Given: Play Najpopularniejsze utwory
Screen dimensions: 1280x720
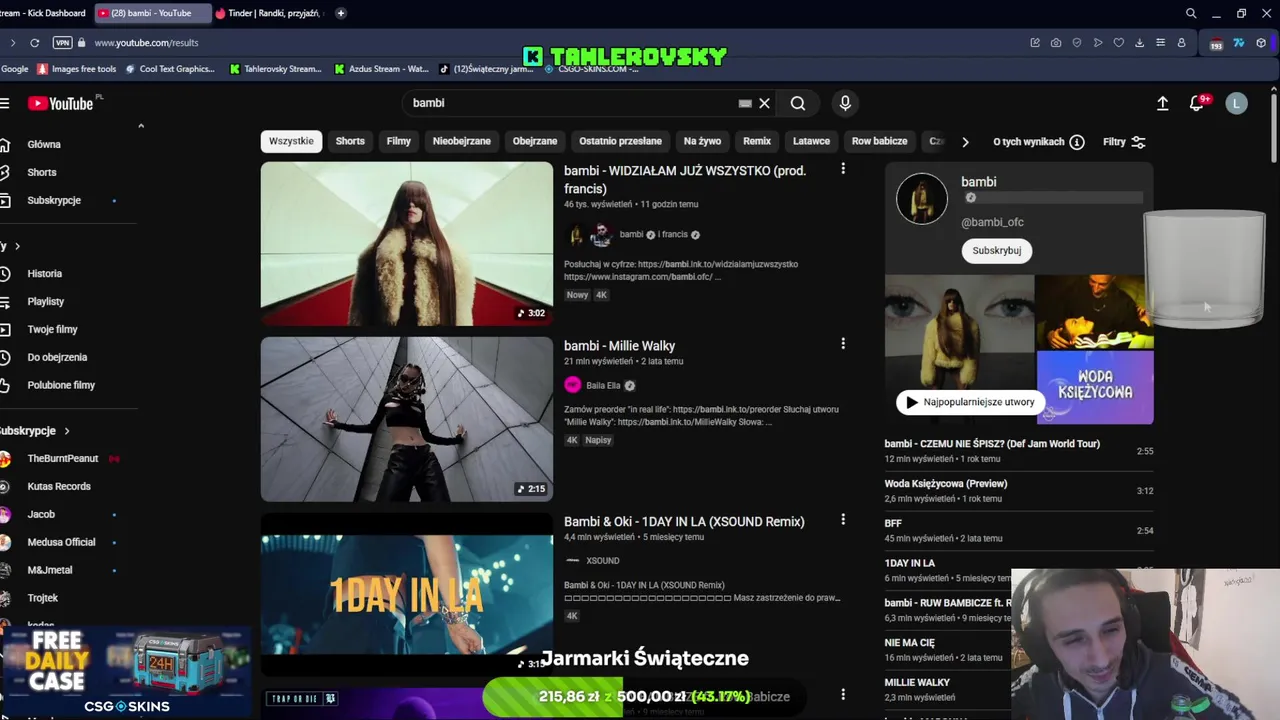Looking at the screenshot, I should (x=969, y=402).
